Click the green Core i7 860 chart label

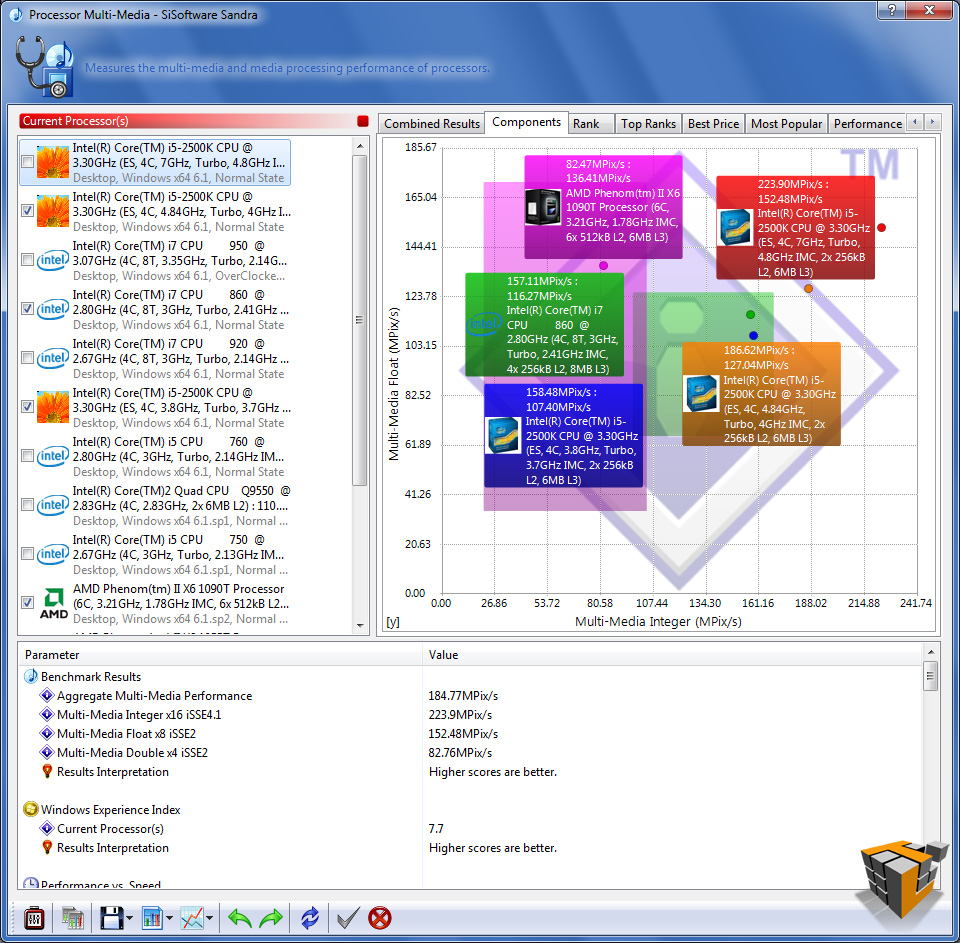tap(544, 325)
